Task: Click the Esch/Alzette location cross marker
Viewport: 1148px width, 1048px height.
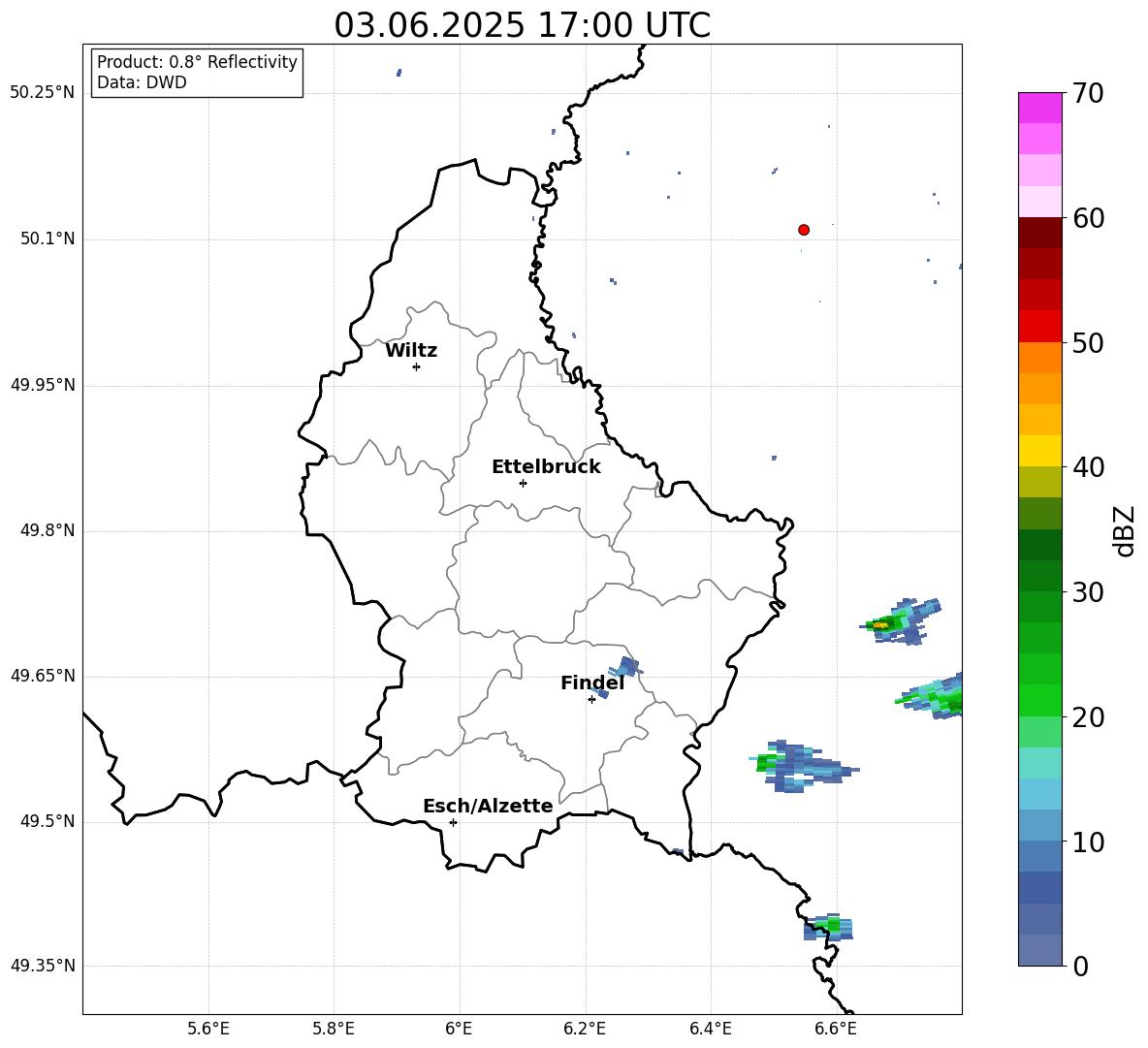Action: (453, 822)
